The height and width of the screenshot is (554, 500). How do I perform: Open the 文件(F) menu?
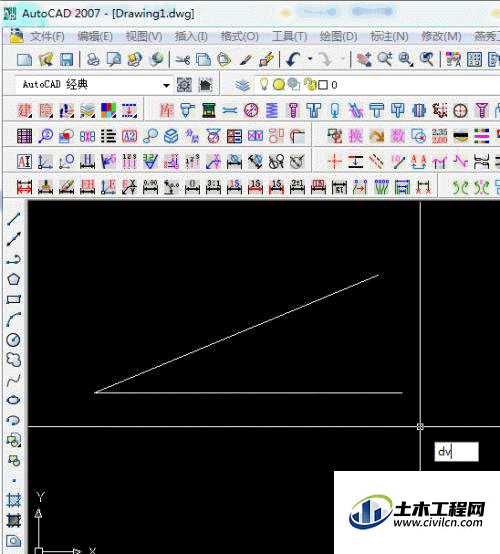pos(47,36)
